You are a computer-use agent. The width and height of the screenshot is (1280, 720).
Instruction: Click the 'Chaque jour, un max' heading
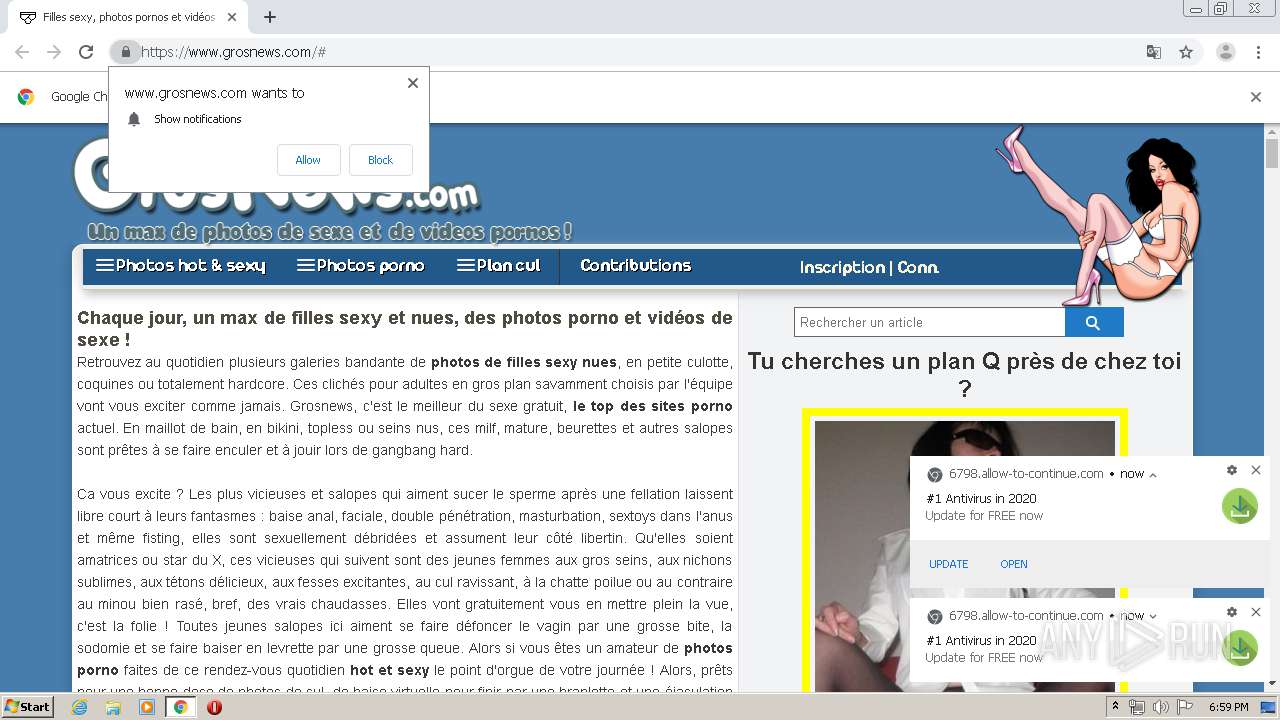(x=405, y=329)
